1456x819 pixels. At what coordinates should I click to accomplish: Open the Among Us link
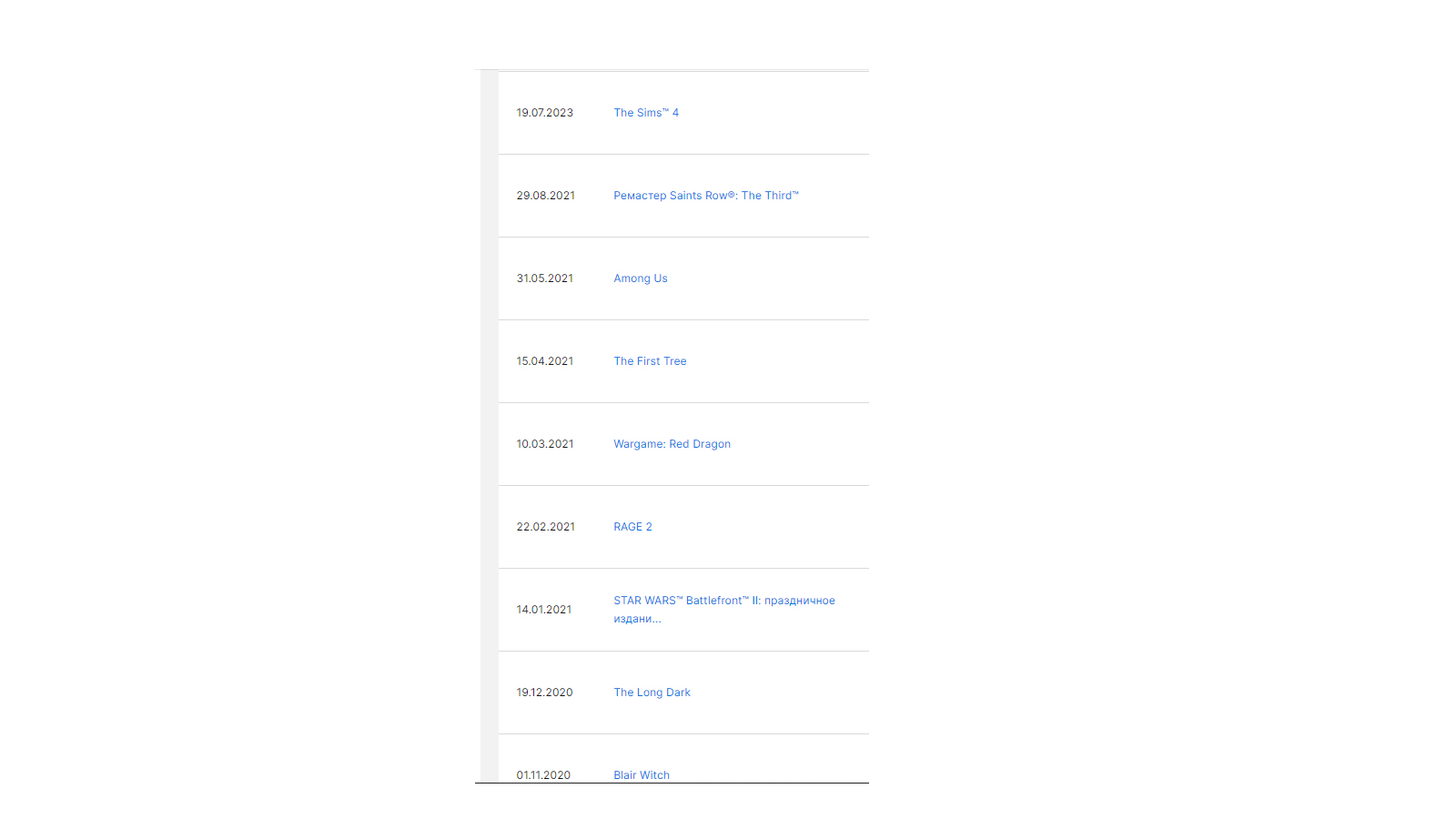tap(641, 278)
